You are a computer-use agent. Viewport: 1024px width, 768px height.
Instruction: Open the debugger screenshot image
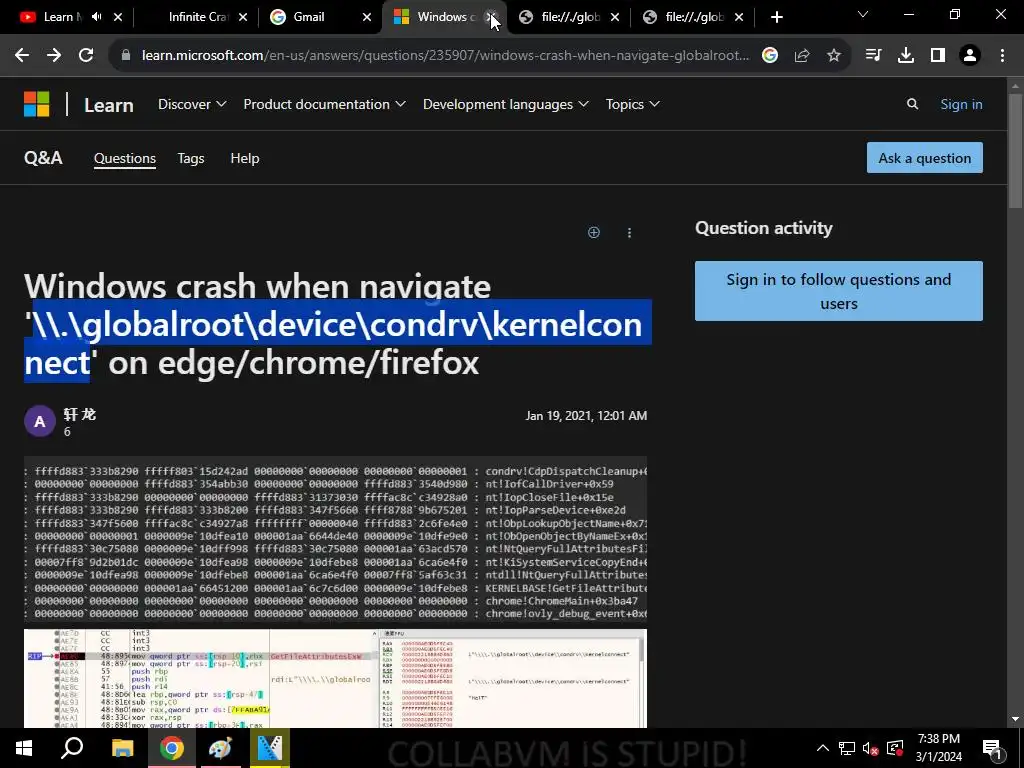tap(335, 679)
